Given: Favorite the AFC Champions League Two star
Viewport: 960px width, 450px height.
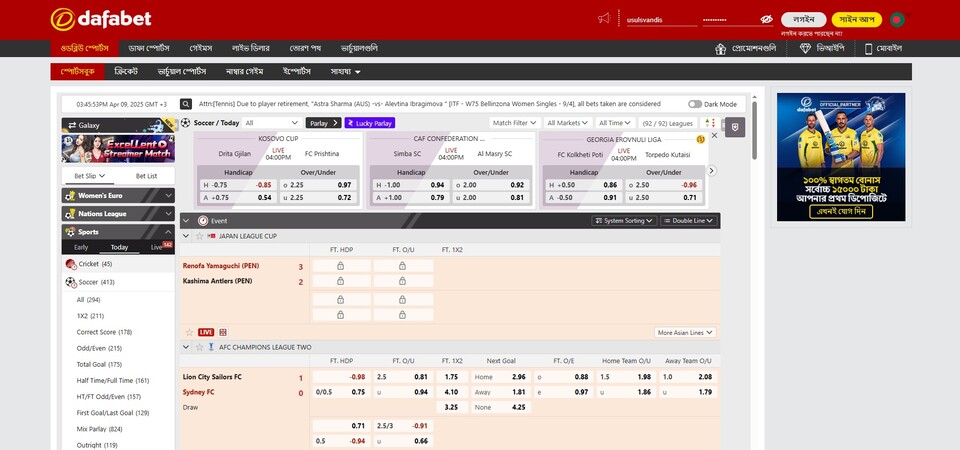Looking at the screenshot, I should coord(198,347).
